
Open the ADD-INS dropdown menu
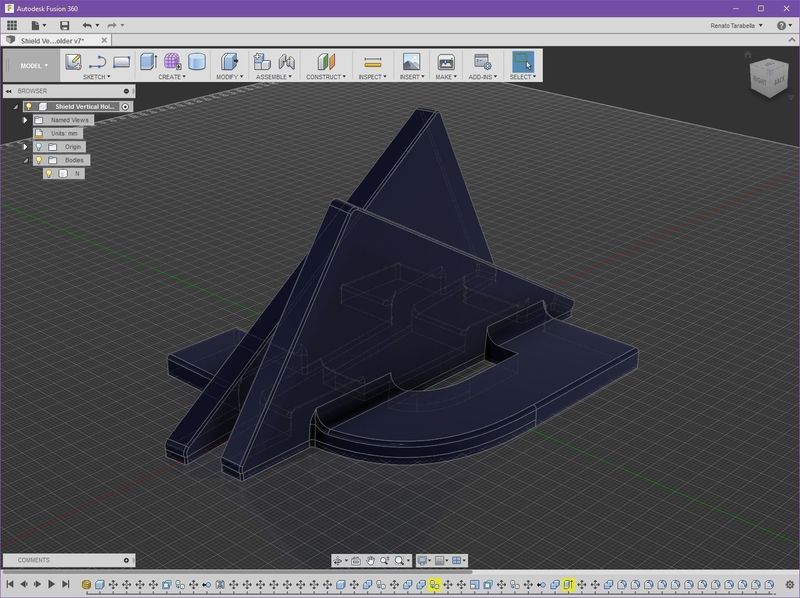pos(483,77)
